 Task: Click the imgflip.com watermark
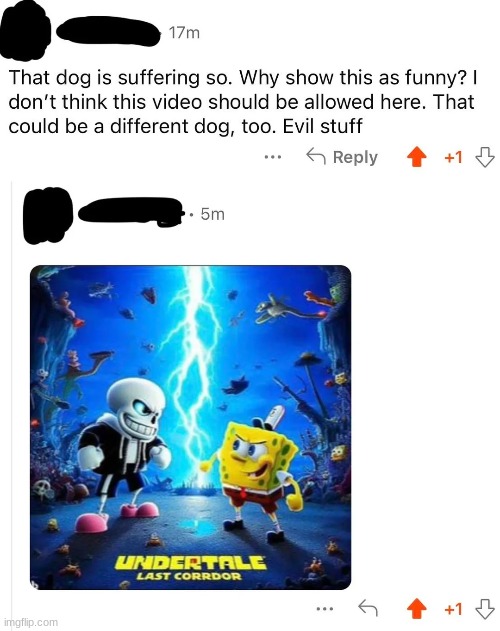(x=30, y=622)
